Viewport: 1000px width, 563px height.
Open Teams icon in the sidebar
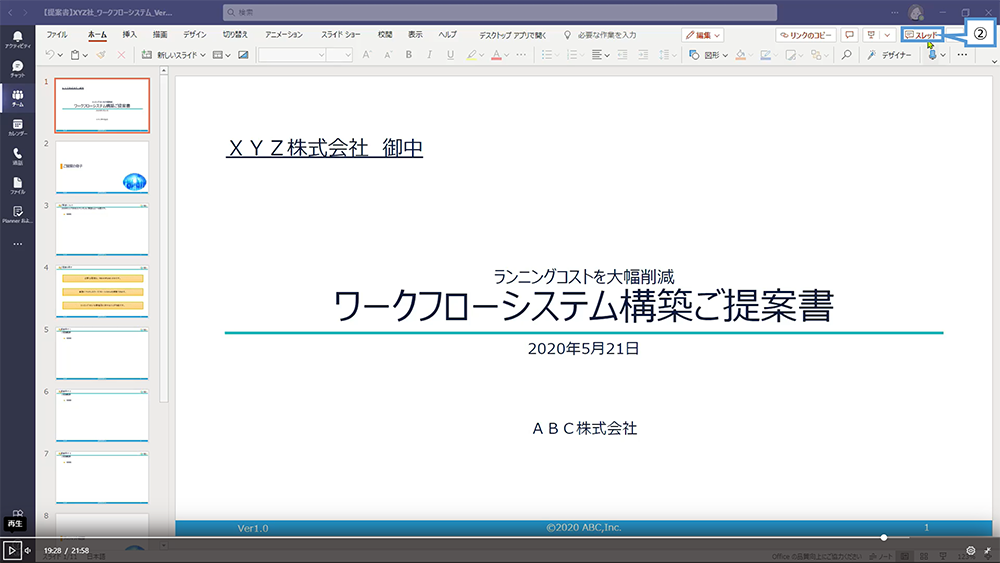[17, 98]
